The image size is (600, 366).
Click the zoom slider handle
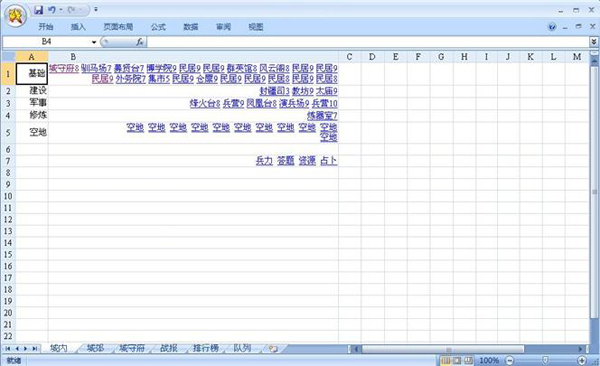(545, 360)
